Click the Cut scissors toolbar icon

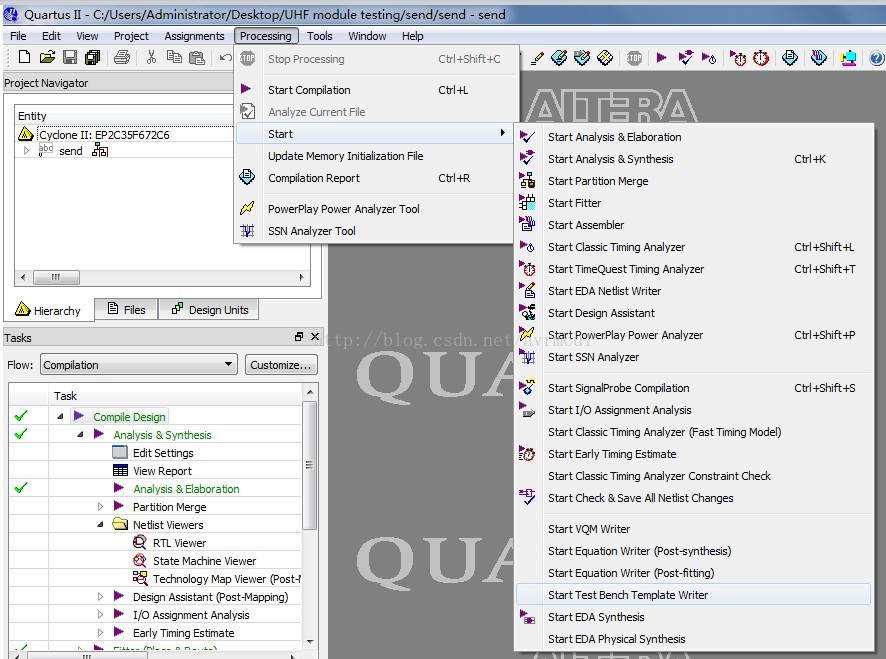(x=151, y=57)
